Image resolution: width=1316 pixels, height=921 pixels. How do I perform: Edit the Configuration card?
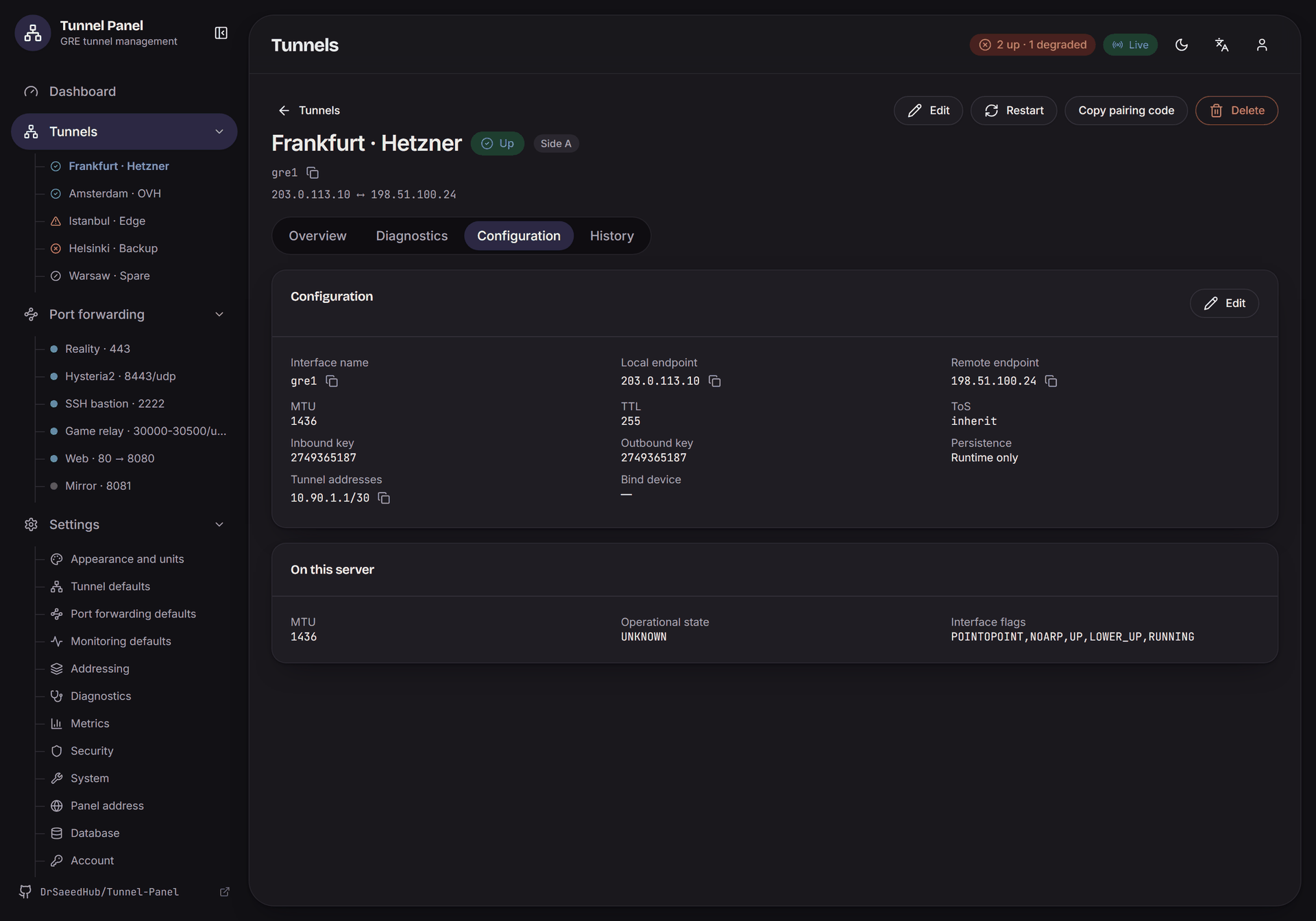pos(1224,303)
